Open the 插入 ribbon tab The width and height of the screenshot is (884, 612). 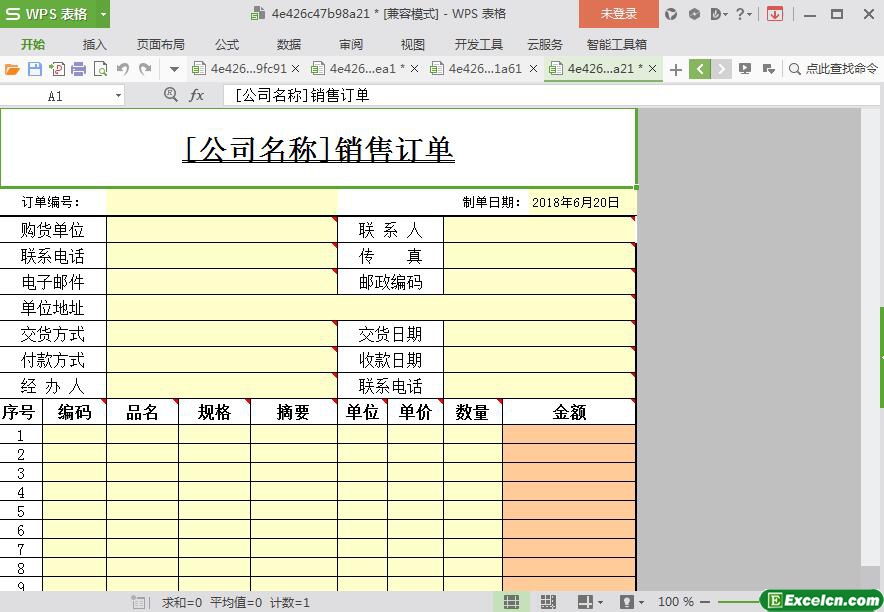pos(94,44)
